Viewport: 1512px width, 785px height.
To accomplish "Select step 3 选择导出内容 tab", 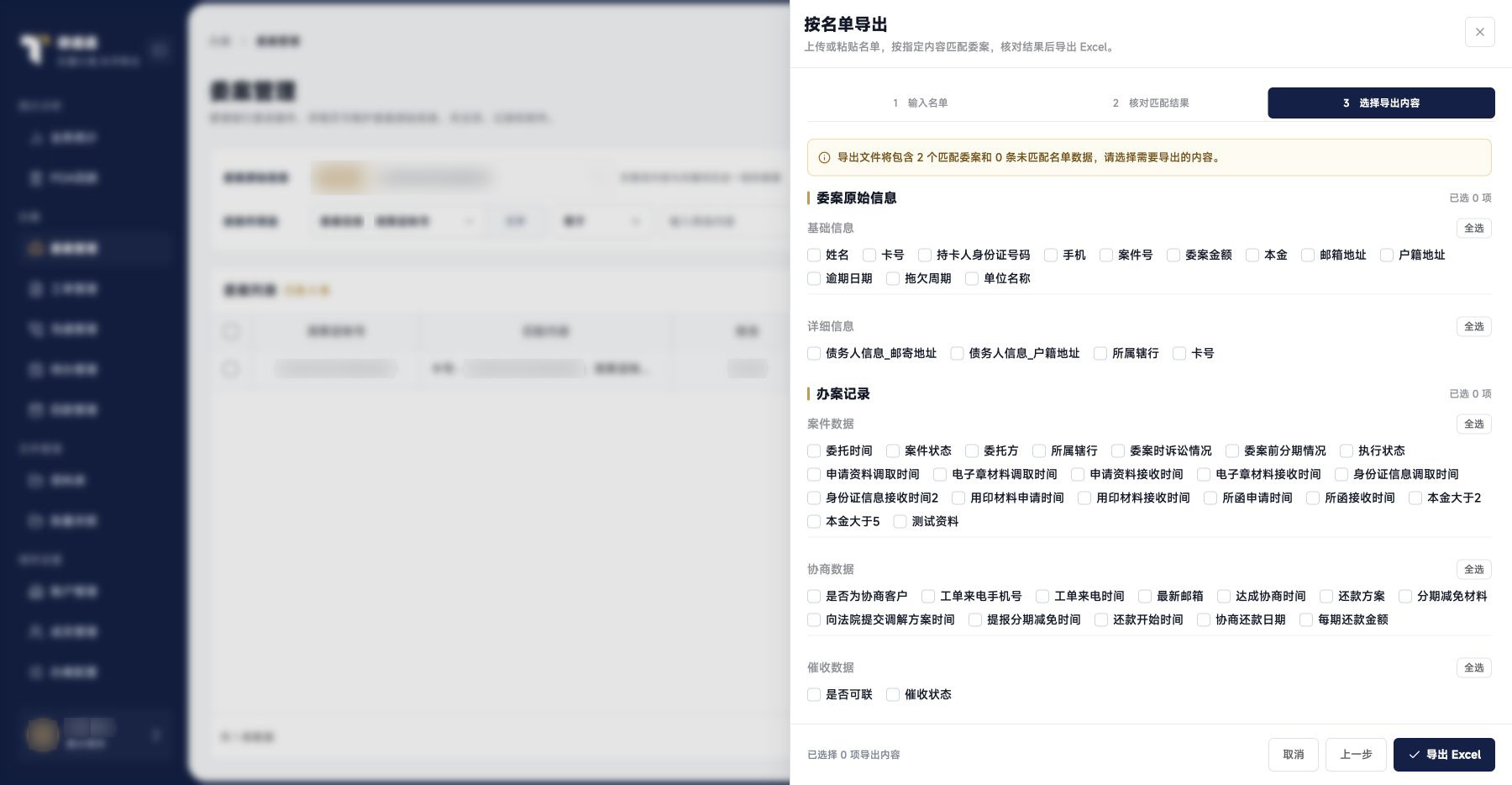I will [x=1381, y=103].
